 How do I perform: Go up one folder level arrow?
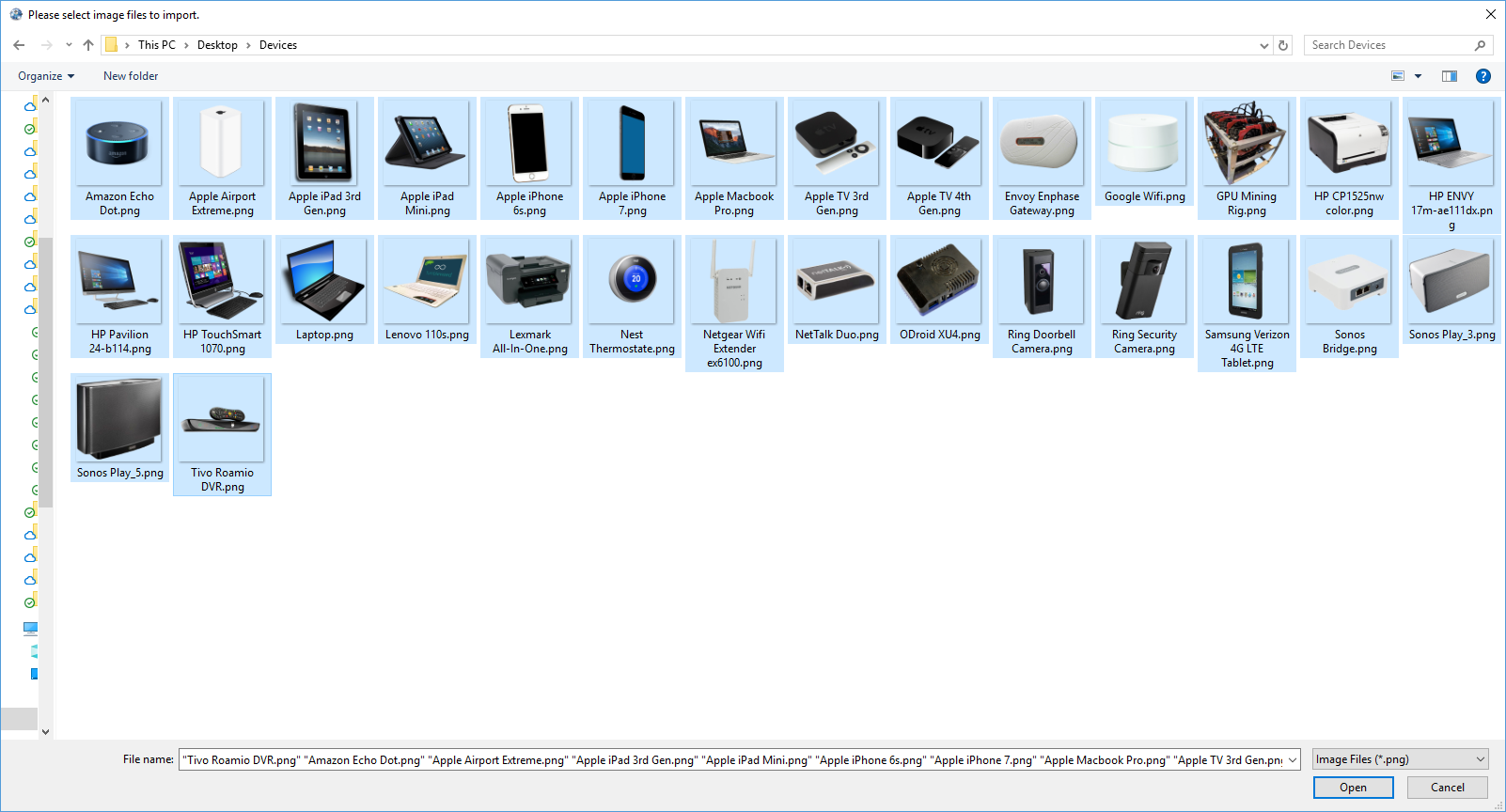[88, 45]
